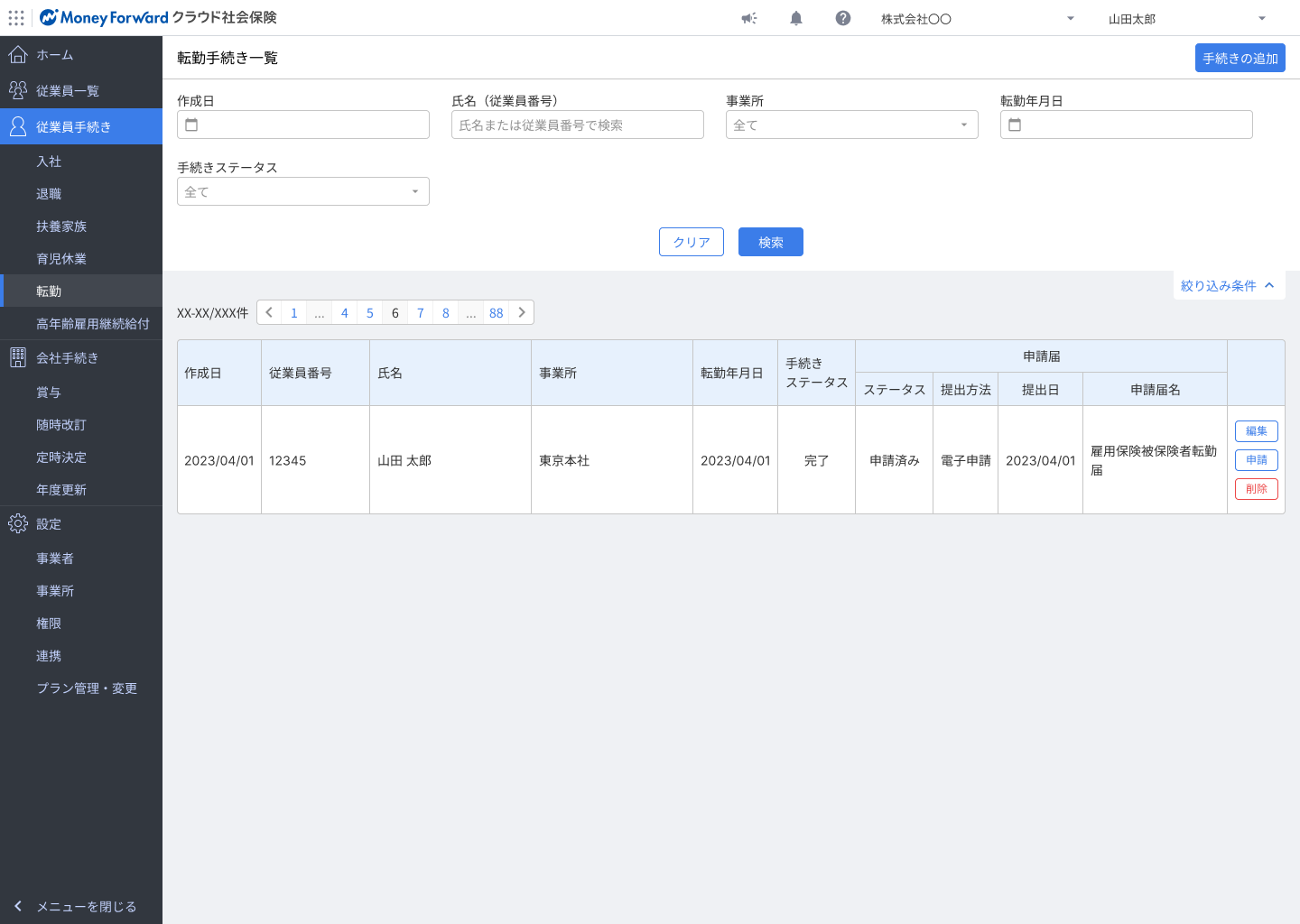Click 編集 for 山田 太郎 row

tap(1257, 431)
